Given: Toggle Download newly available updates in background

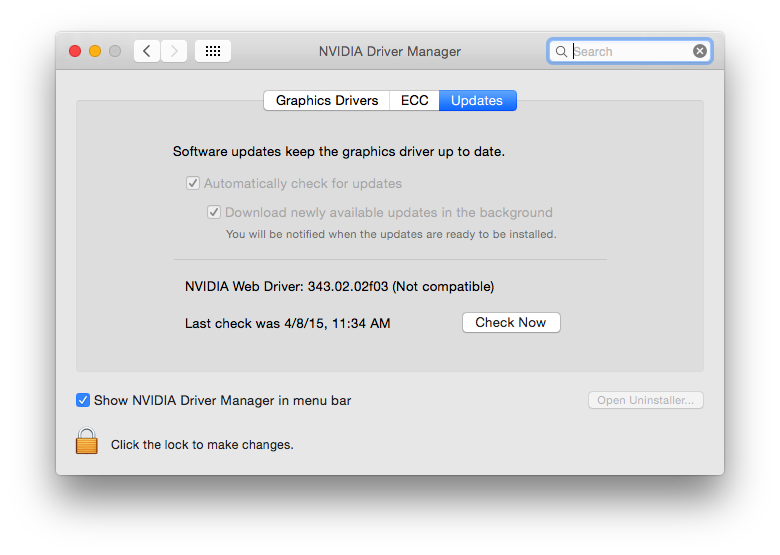Looking at the screenshot, I should 214,212.
